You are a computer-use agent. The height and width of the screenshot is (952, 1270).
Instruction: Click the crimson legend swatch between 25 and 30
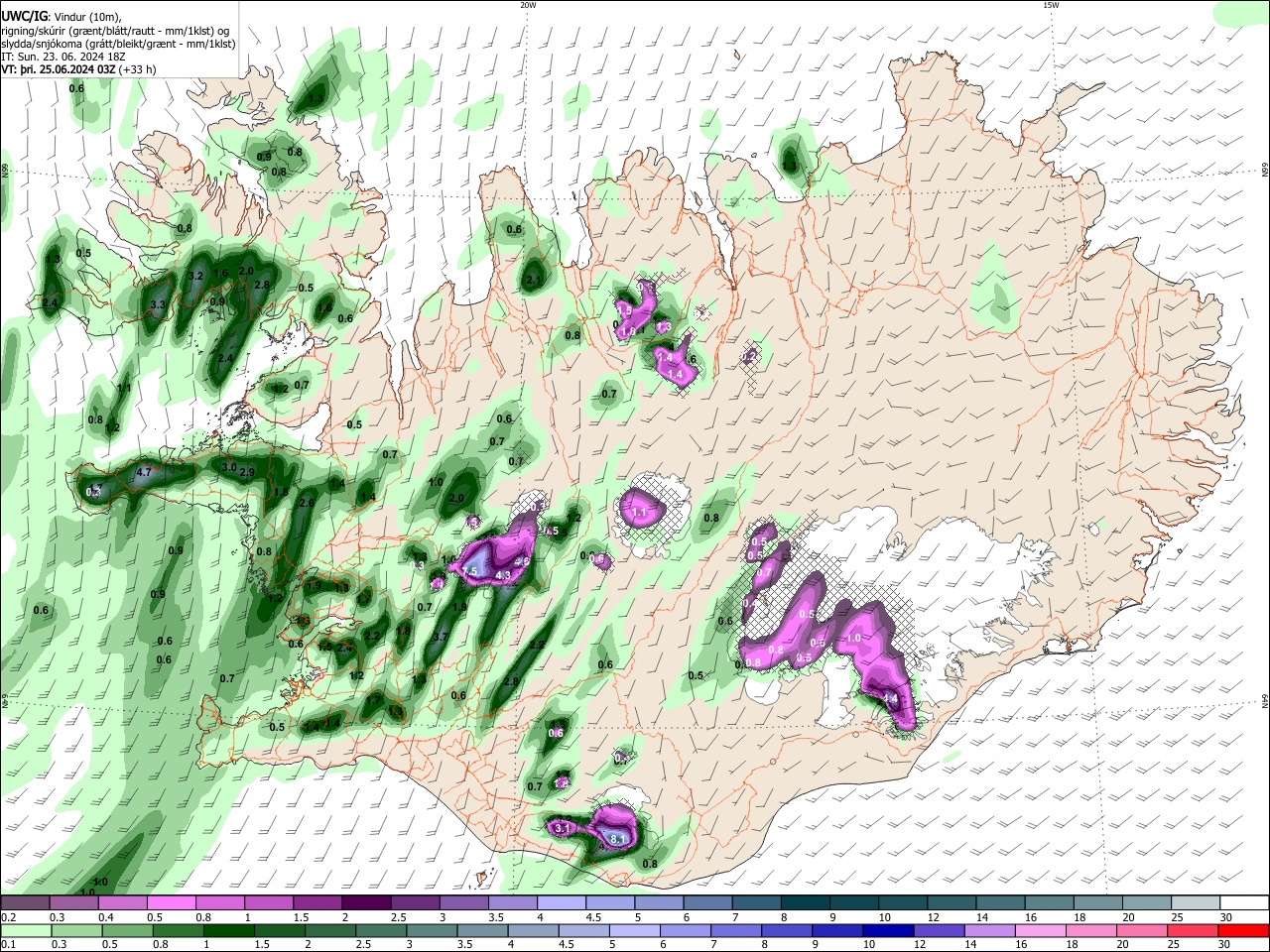coord(1193,931)
